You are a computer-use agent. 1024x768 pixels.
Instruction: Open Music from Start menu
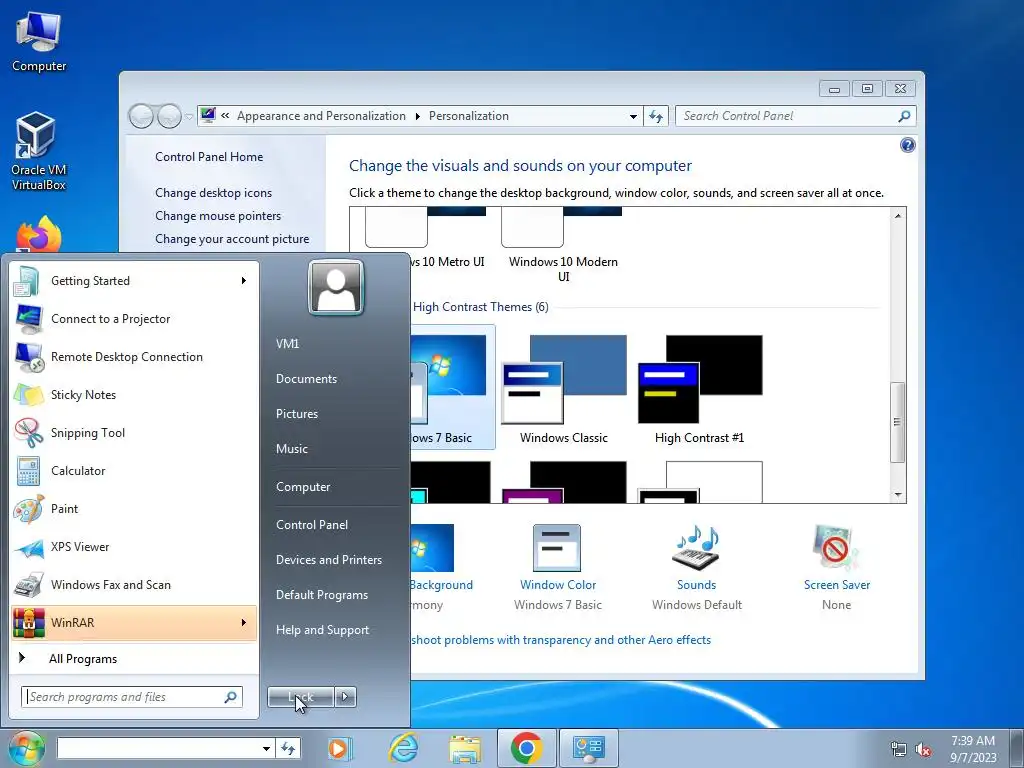pos(291,449)
